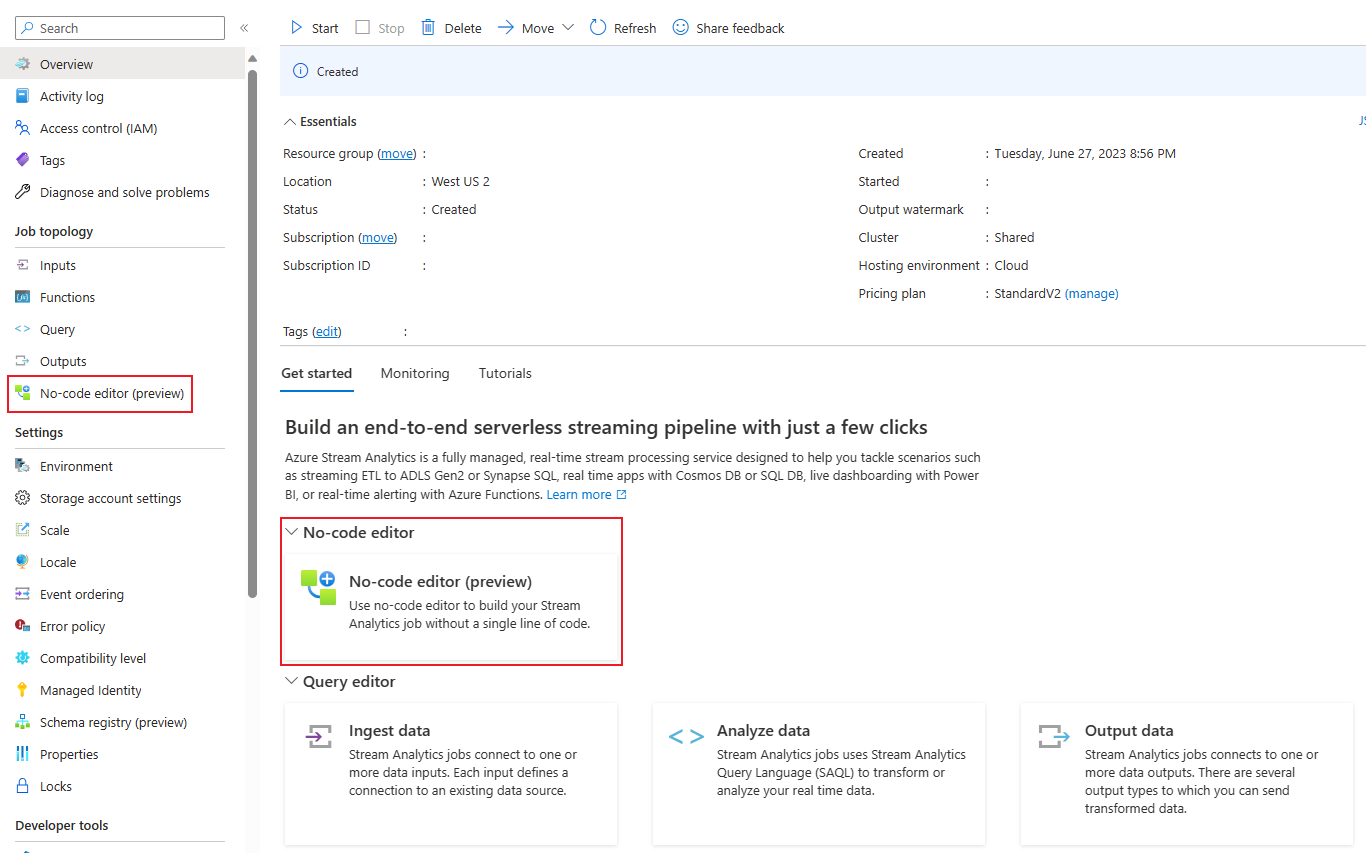Screen dimensions: 1366x853
Task: Switch to the Tutorials tab
Action: [x=505, y=373]
